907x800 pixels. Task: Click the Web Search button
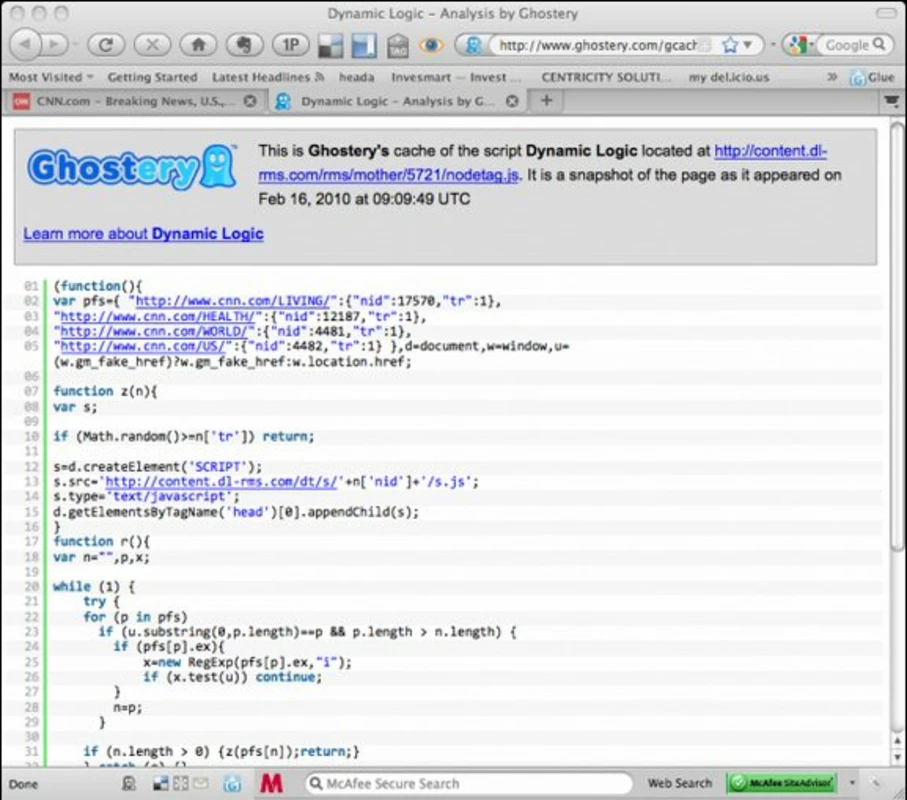(x=679, y=783)
